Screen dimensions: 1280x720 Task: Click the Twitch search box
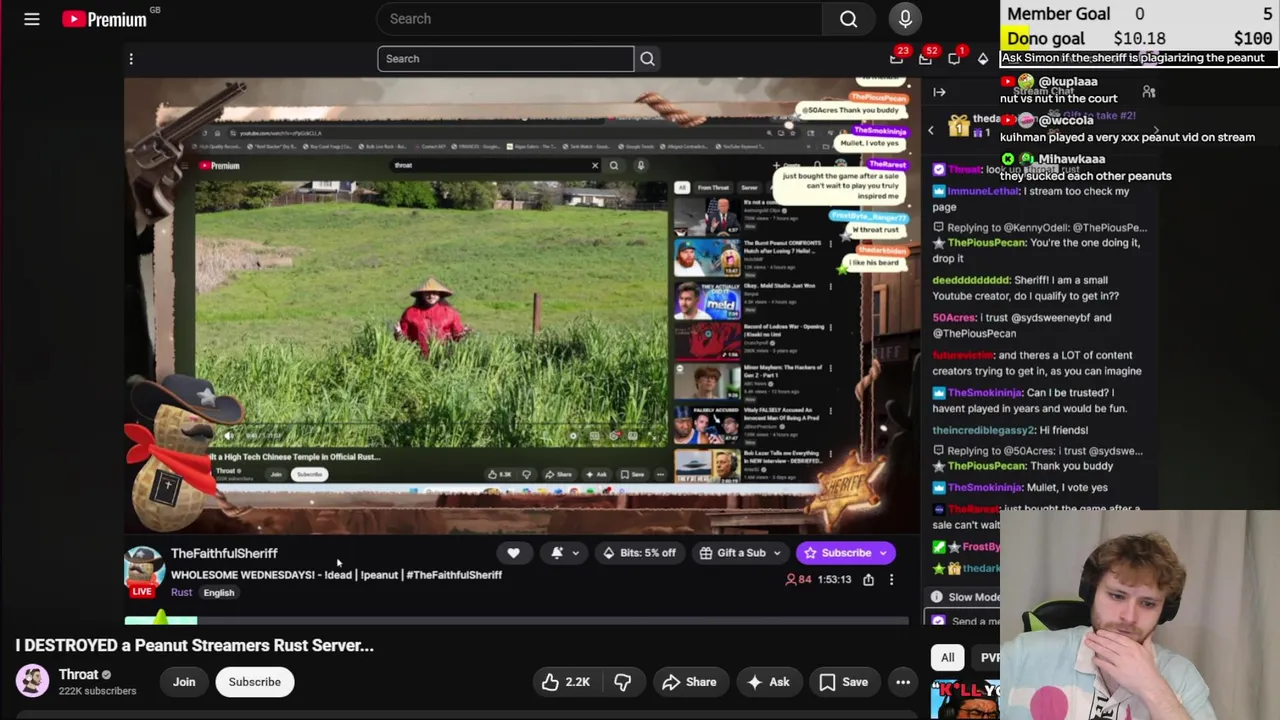506,59
